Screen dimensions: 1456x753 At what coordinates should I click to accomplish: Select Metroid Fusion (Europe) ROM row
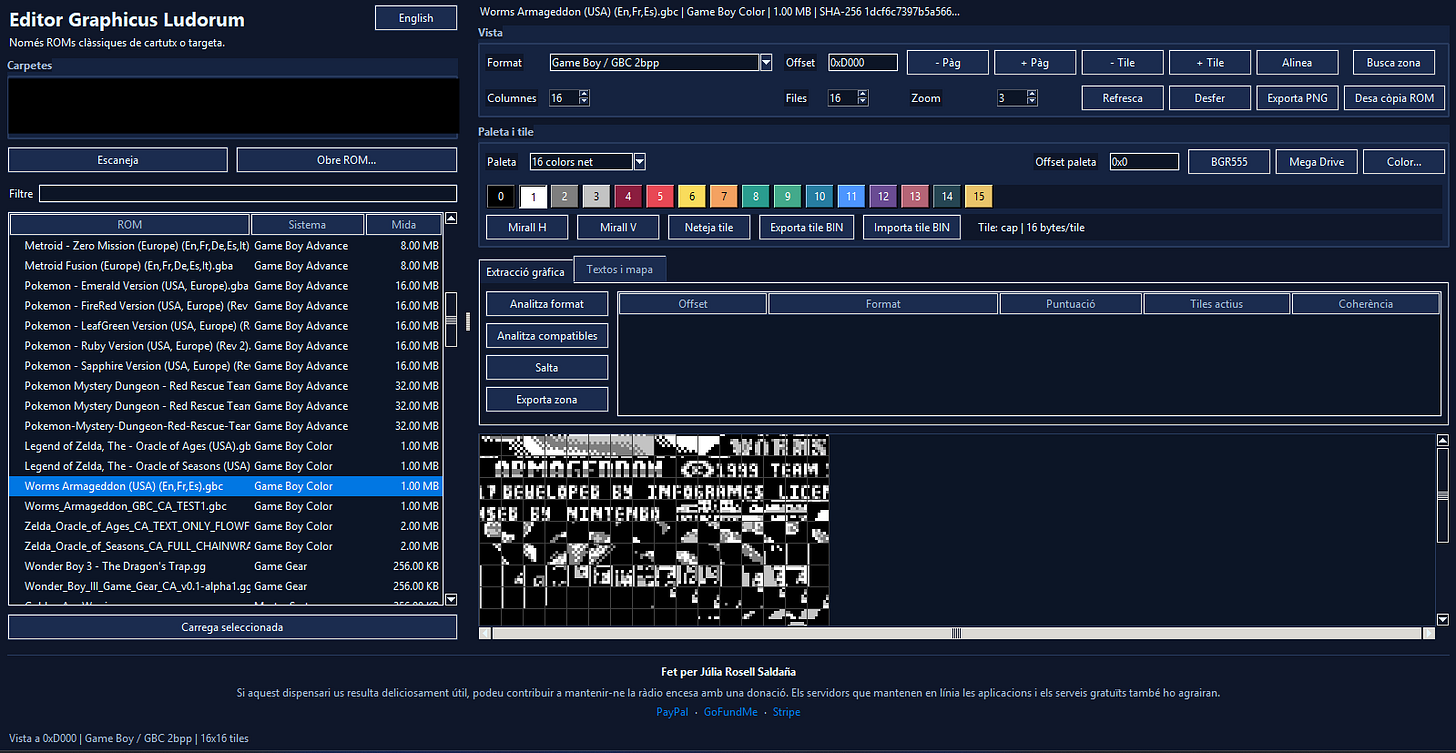[x=226, y=266]
